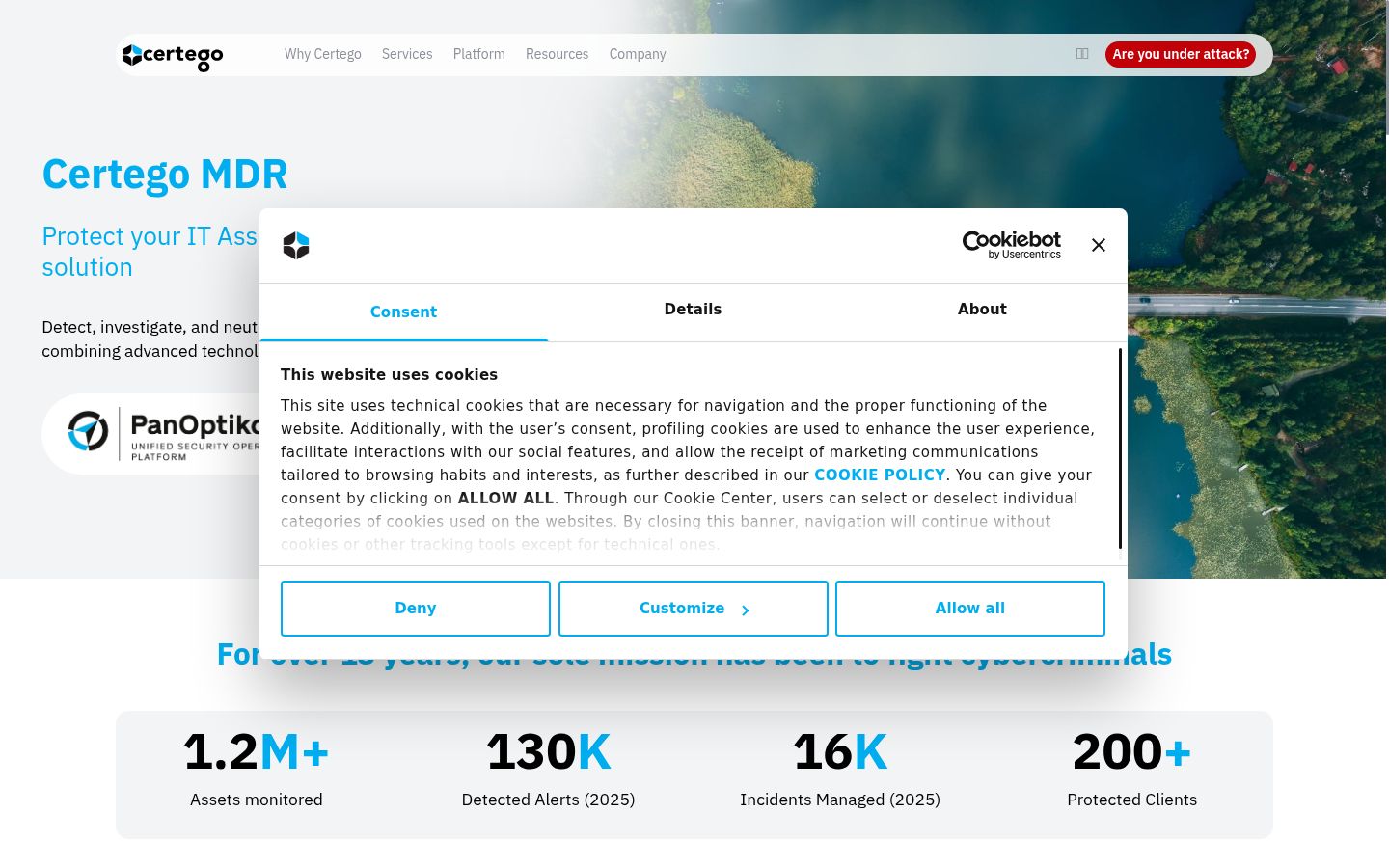Switch to the Details tab
This screenshot has height=868, width=1389.
(693, 310)
